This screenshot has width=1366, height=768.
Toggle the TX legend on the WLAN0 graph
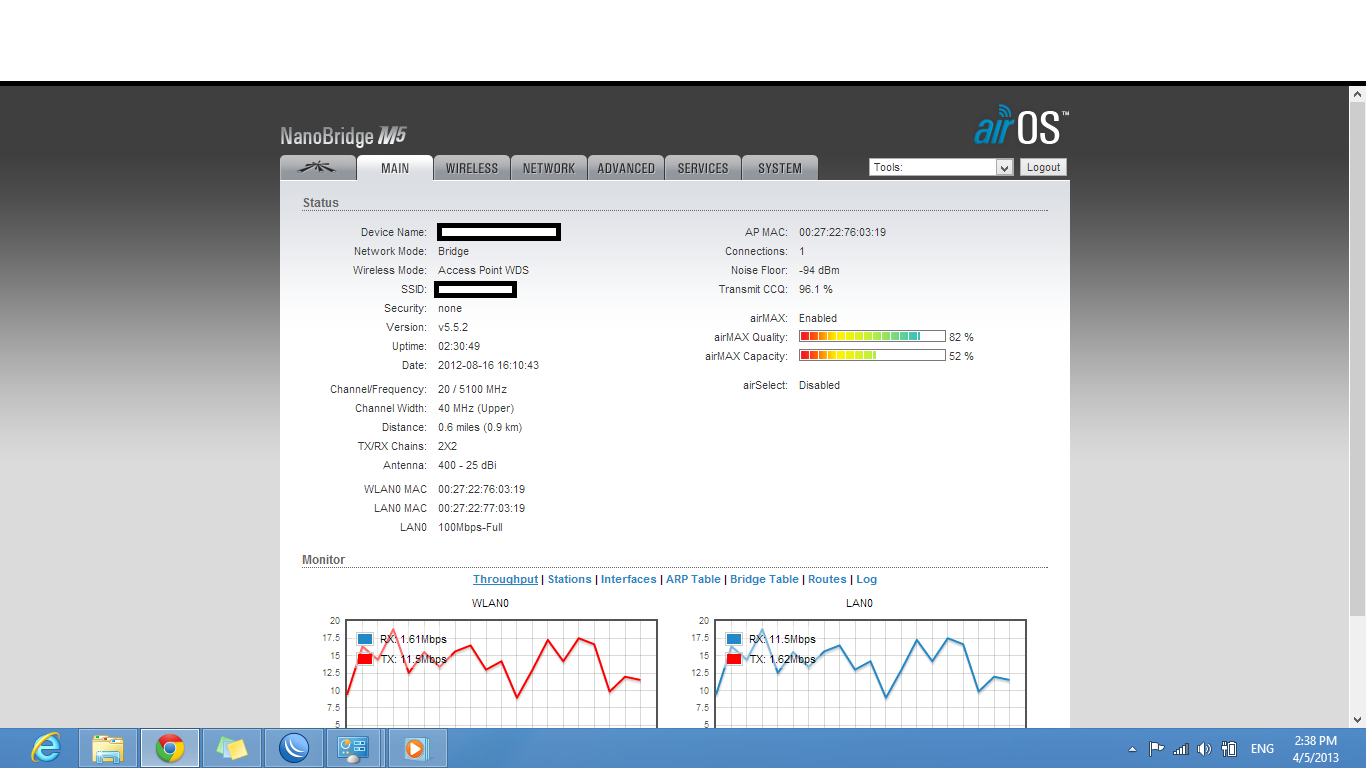pos(366,659)
